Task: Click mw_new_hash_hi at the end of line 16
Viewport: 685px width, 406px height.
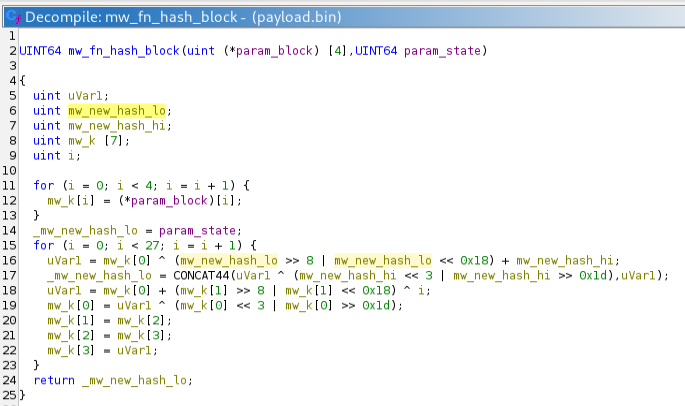Action: 564,260
